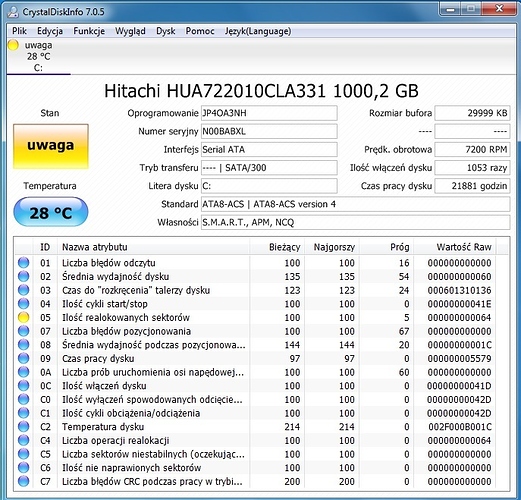Open the Dysk menu
The width and height of the screenshot is (521, 500).
pos(166,31)
